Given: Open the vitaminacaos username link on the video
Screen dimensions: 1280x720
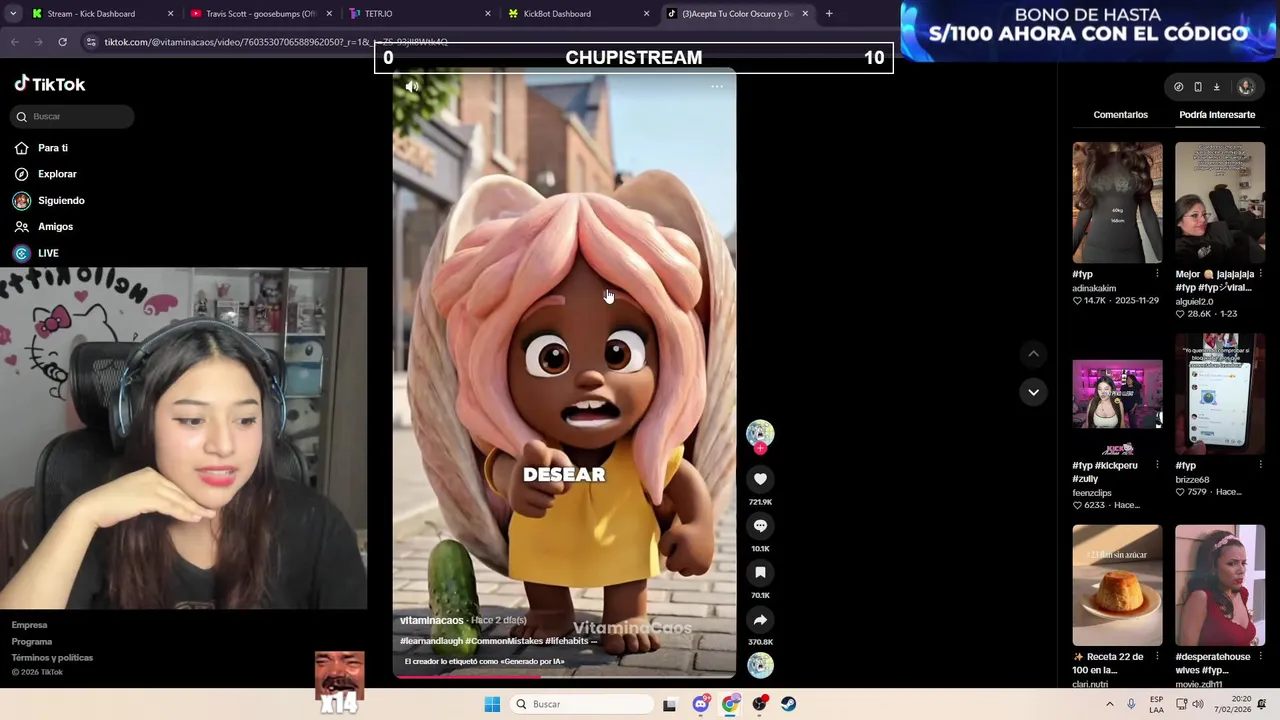Looking at the screenshot, I should click(x=431, y=620).
